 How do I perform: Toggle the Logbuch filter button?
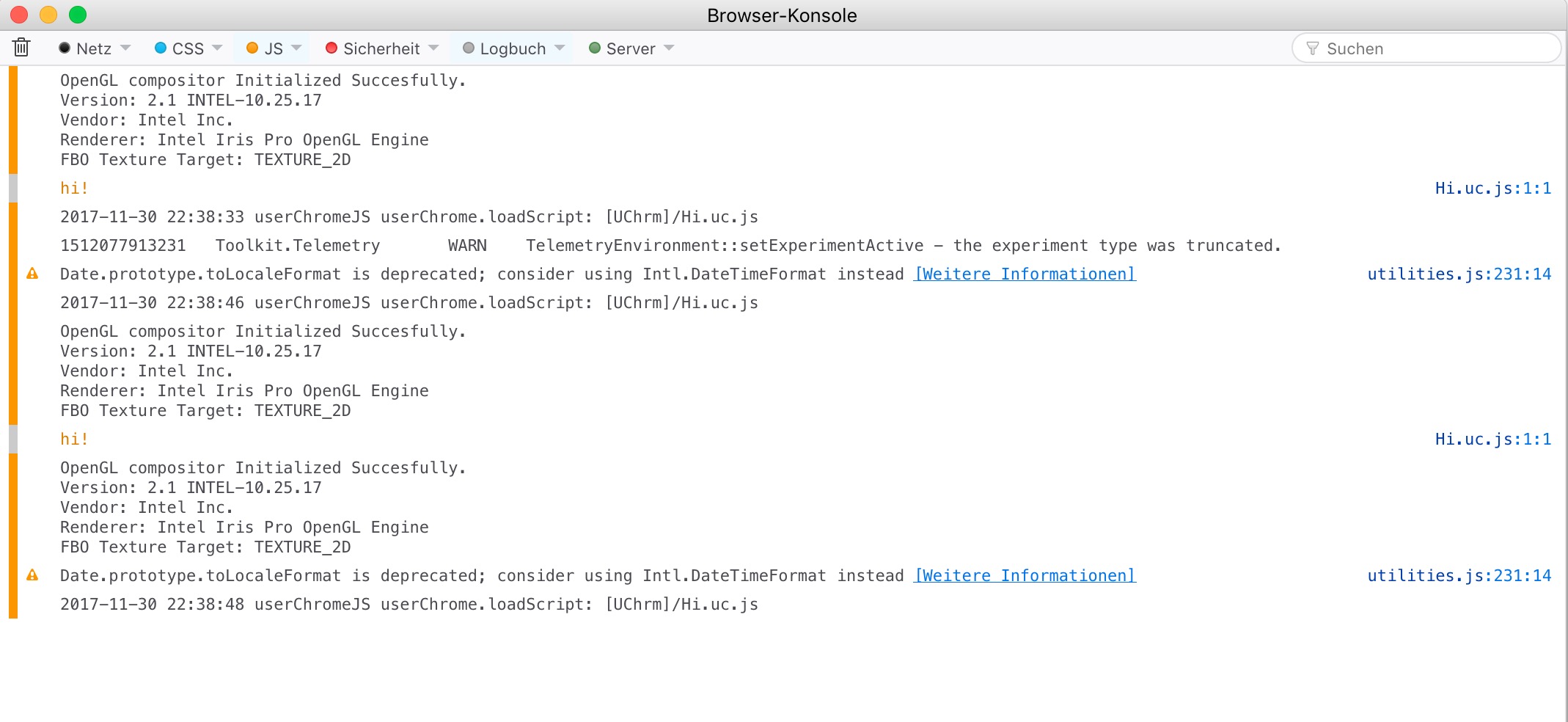tap(505, 48)
